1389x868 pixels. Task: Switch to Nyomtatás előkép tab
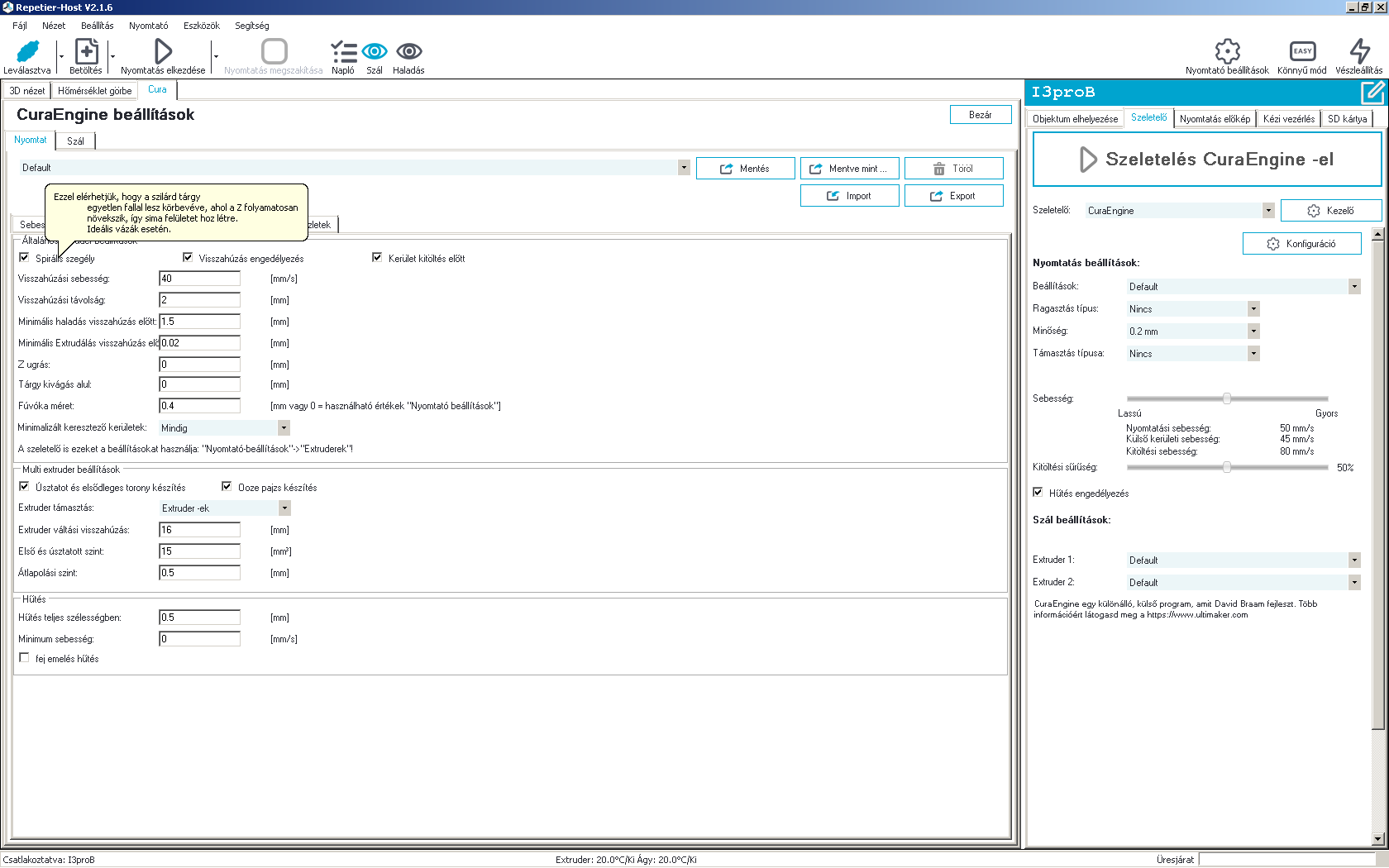[x=1215, y=119]
